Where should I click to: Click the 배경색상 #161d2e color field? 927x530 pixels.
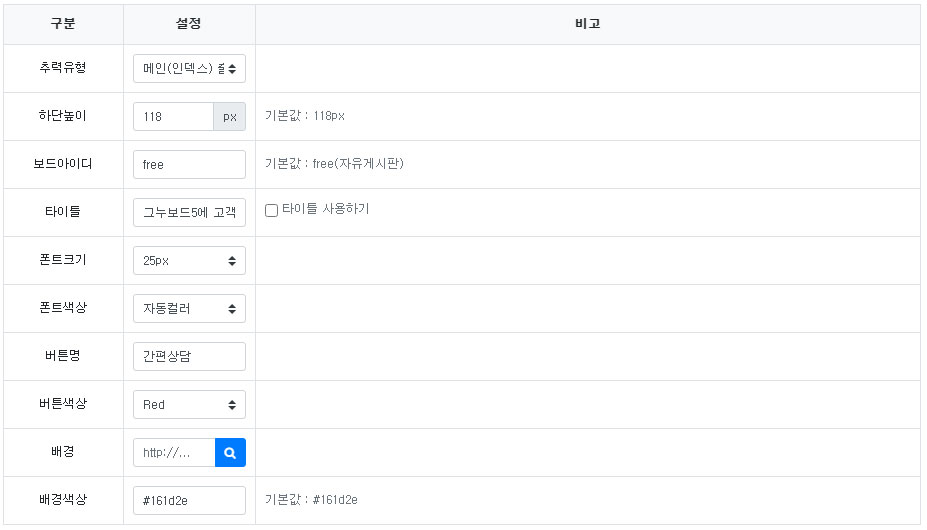click(x=189, y=501)
